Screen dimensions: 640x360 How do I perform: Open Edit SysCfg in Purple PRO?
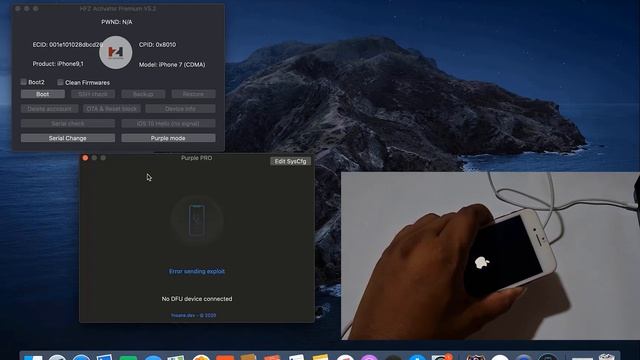pyautogui.click(x=290, y=161)
